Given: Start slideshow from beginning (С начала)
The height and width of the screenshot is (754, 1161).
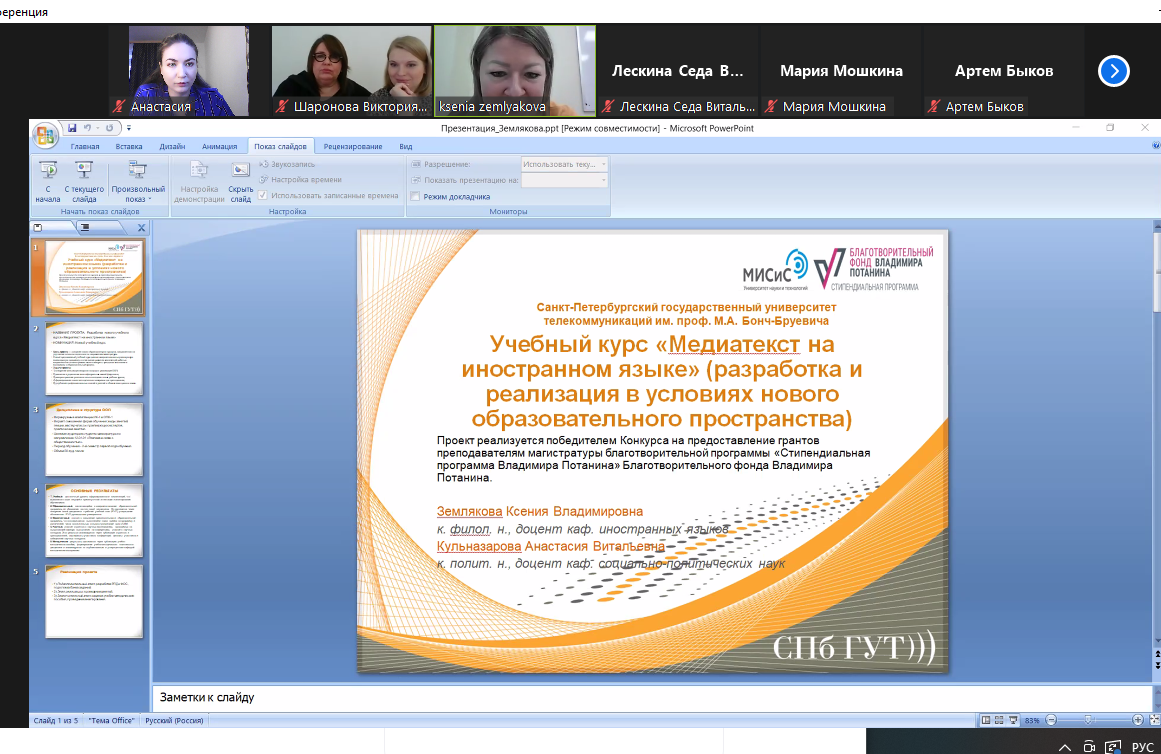Looking at the screenshot, I should [47, 181].
